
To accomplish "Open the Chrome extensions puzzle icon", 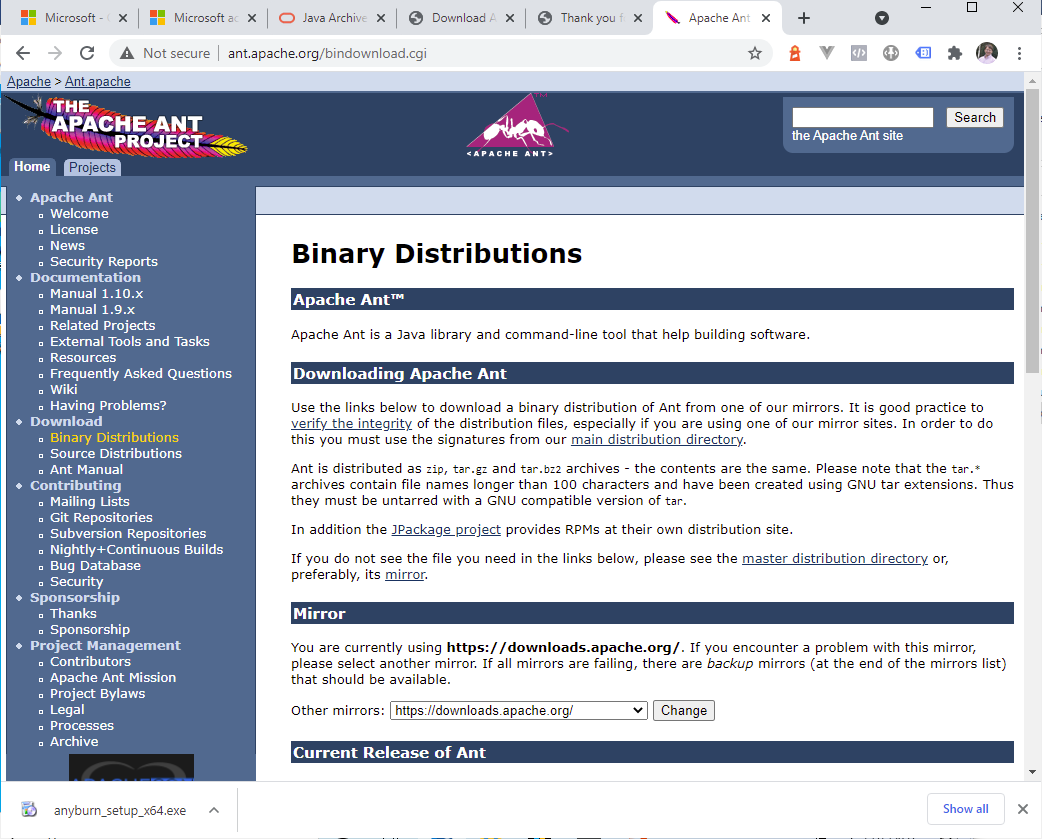I will pos(955,53).
